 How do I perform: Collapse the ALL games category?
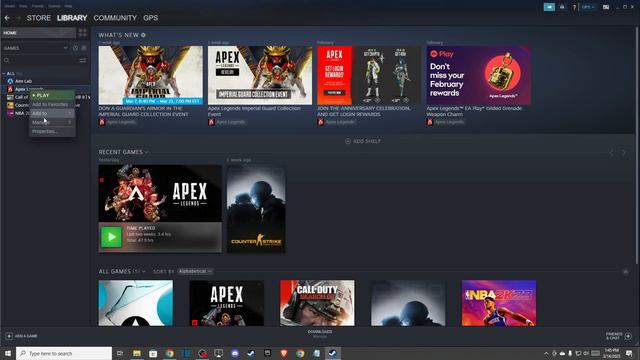(4, 73)
